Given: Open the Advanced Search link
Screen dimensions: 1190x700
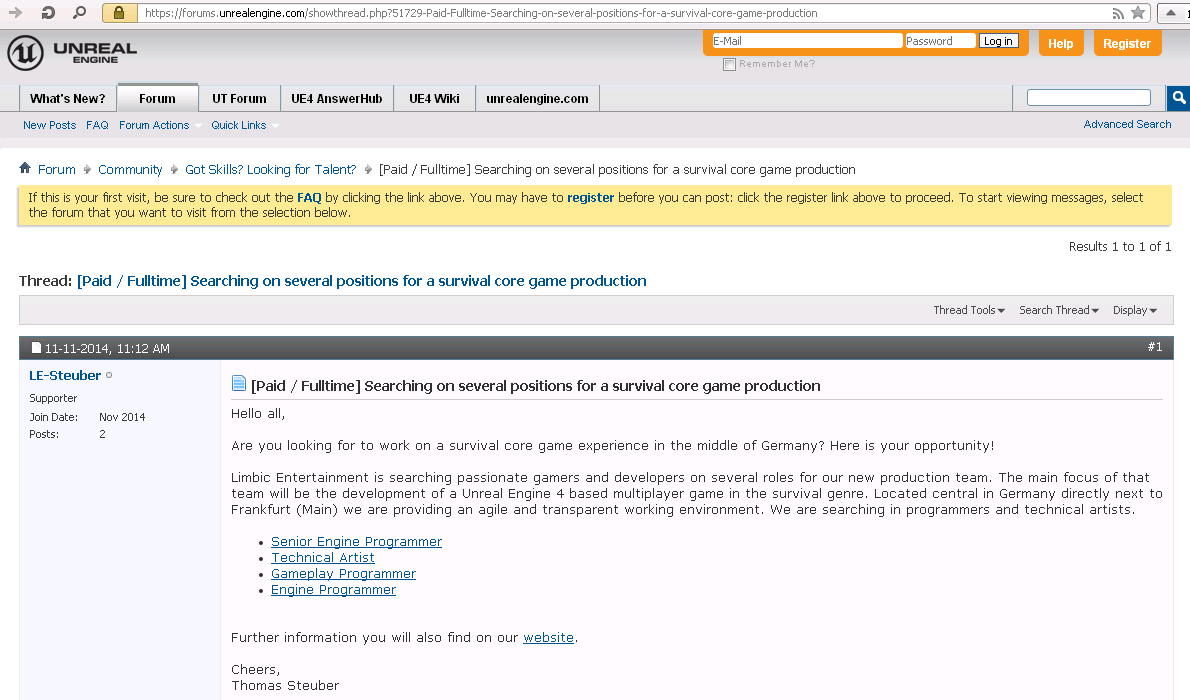Looking at the screenshot, I should [x=1127, y=125].
